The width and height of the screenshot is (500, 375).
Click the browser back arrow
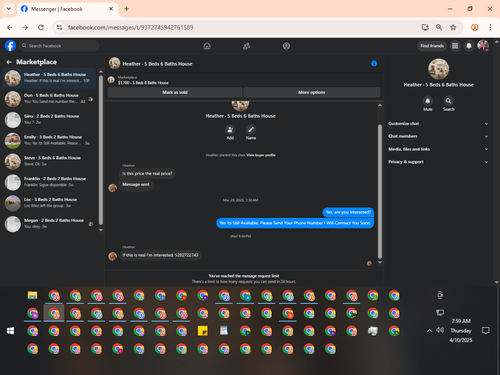(x=10, y=27)
